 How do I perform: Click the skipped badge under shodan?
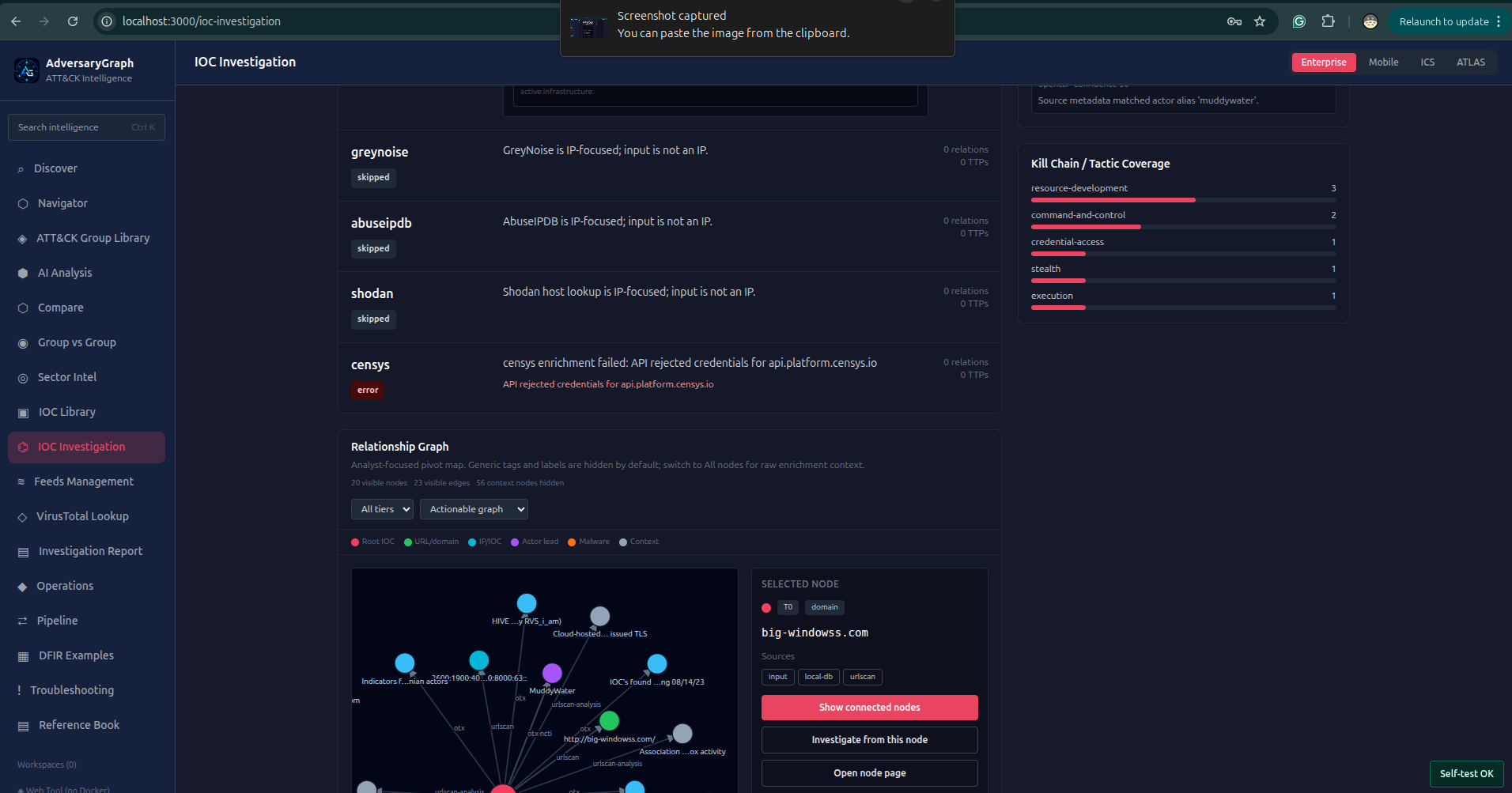click(373, 319)
